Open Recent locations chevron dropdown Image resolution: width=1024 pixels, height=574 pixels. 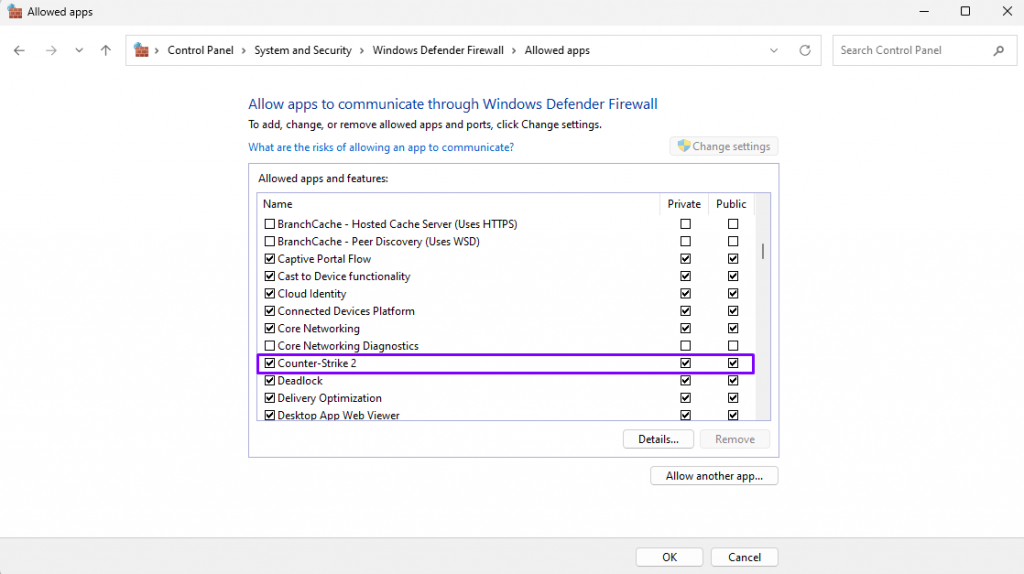click(79, 51)
